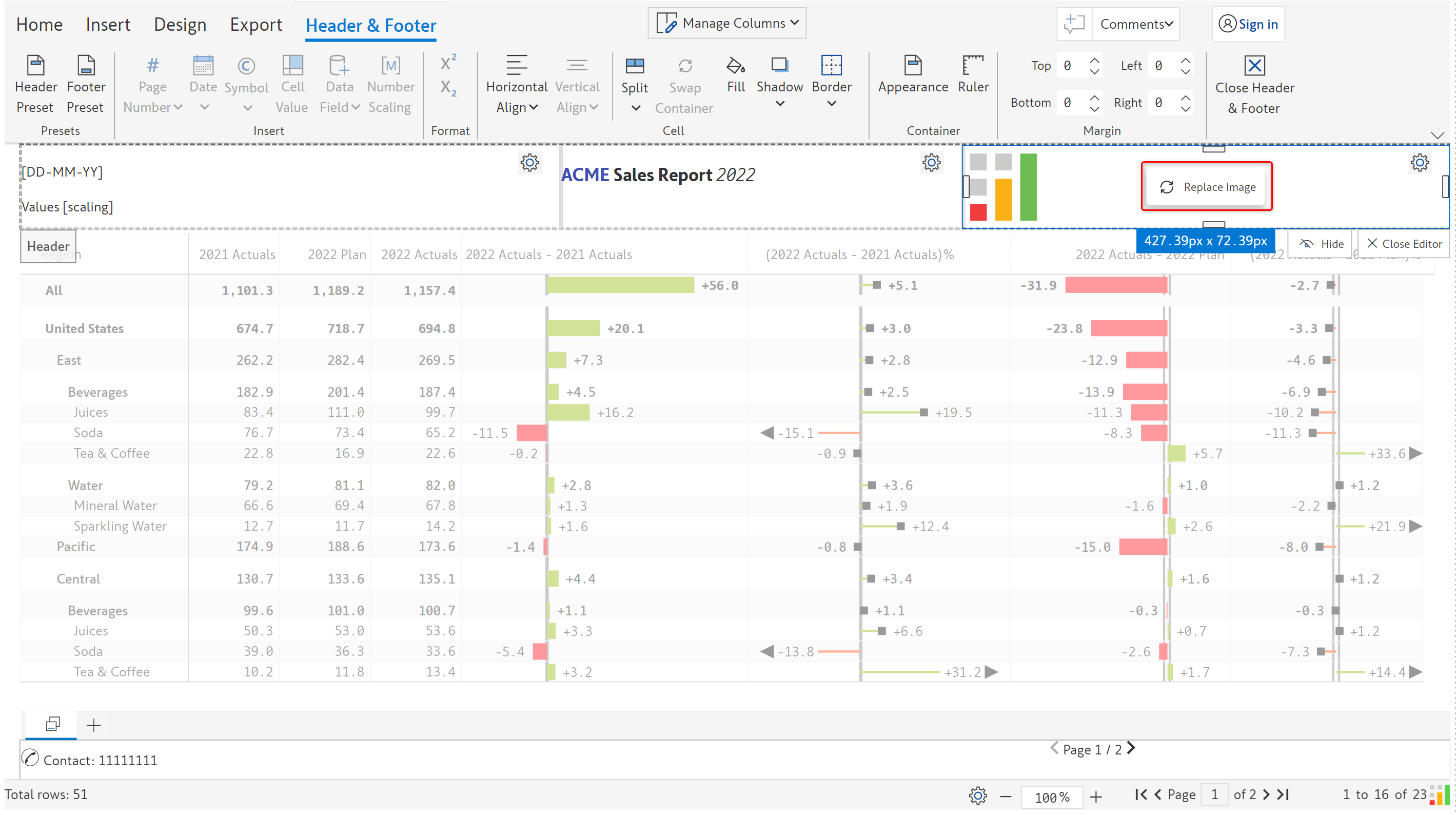Image resolution: width=1456 pixels, height=815 pixels.
Task: Open the Export tab
Action: click(x=255, y=25)
